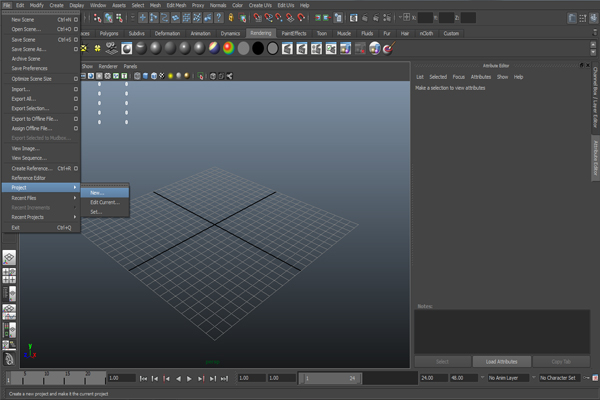Open Save Scene option box

coord(76,39)
